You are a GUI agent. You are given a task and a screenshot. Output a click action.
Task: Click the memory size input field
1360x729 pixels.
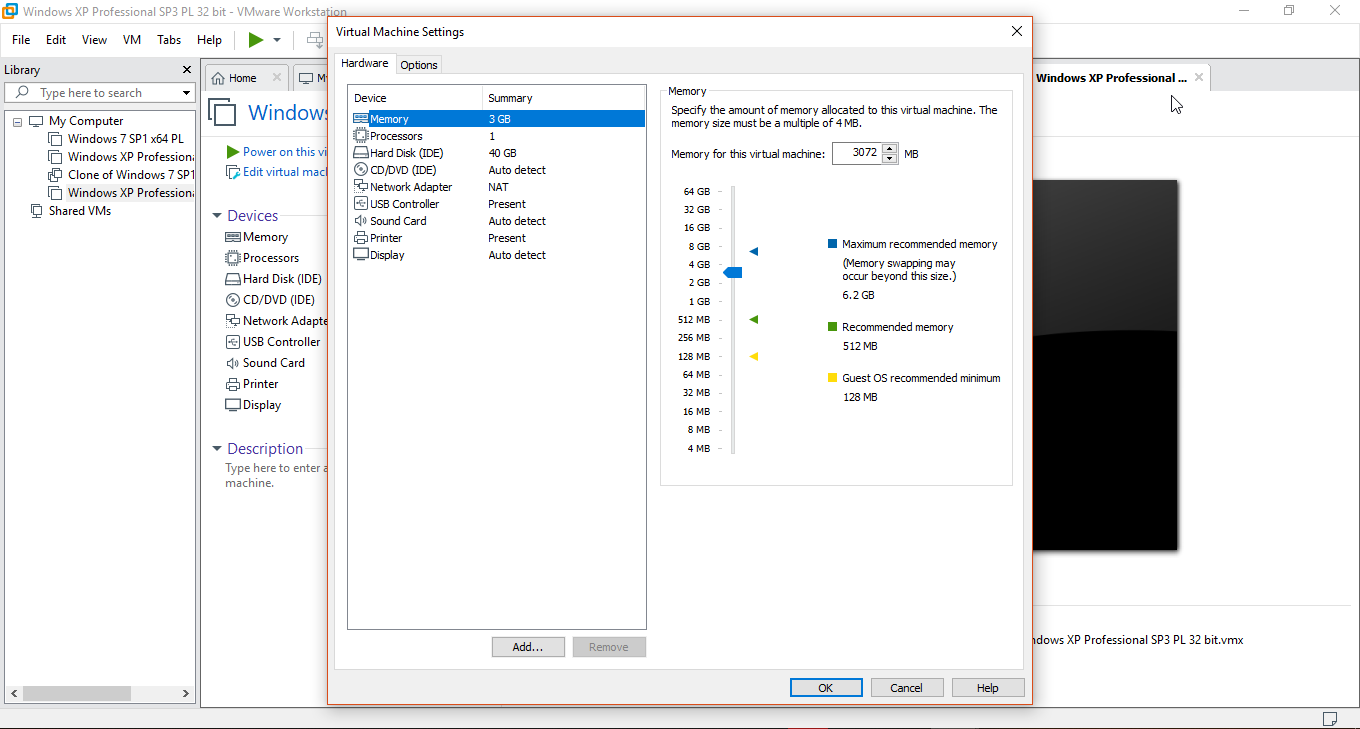857,154
